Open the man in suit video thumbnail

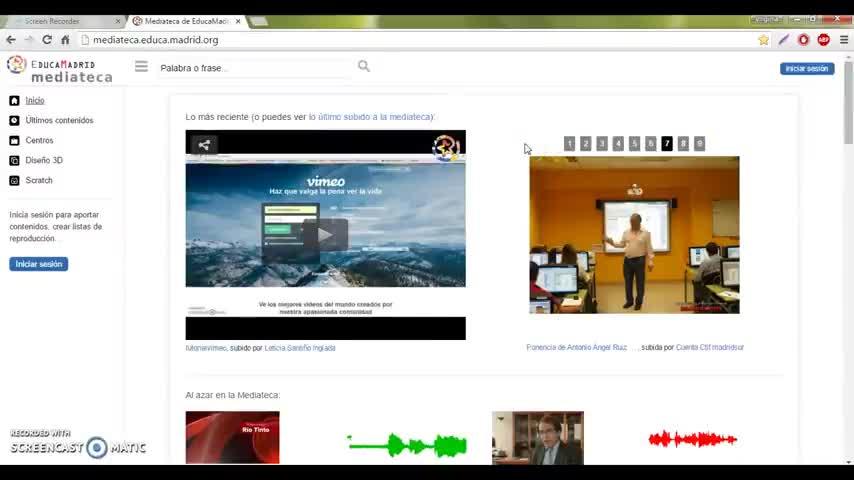[538, 438]
